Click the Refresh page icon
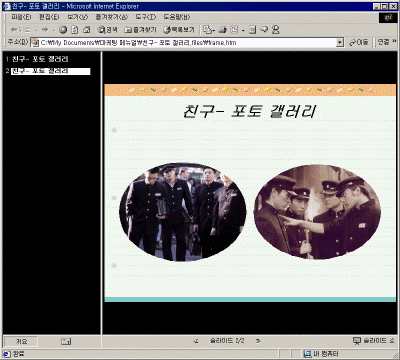 tap(75, 30)
